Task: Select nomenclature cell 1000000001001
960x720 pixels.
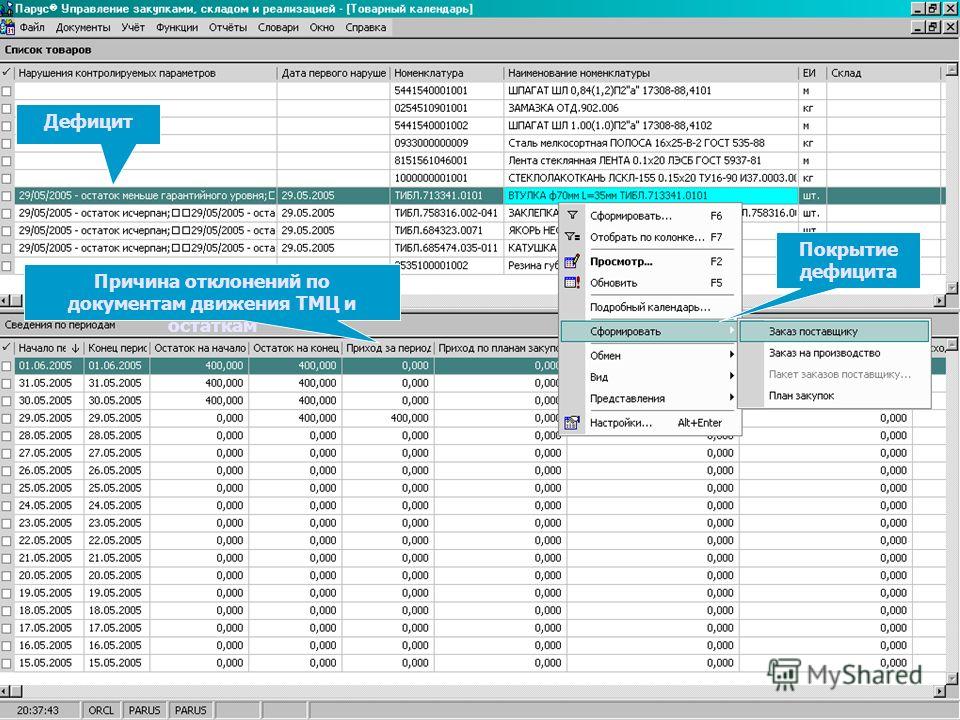Action: tap(446, 178)
